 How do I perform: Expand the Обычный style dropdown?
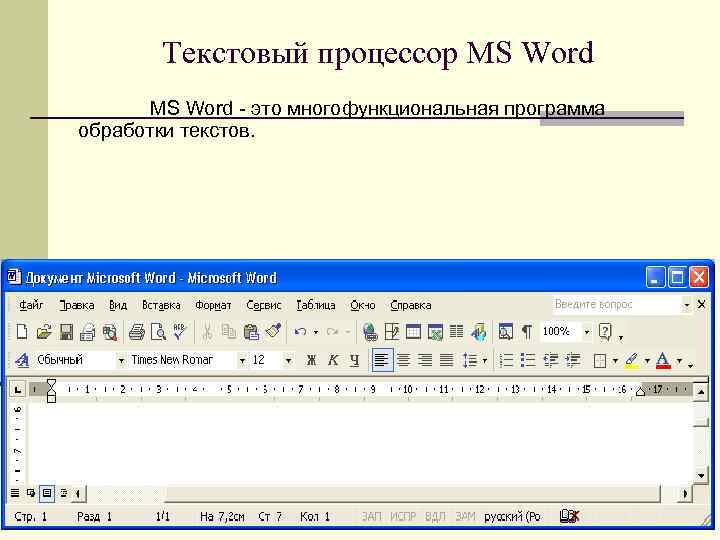(x=121, y=361)
